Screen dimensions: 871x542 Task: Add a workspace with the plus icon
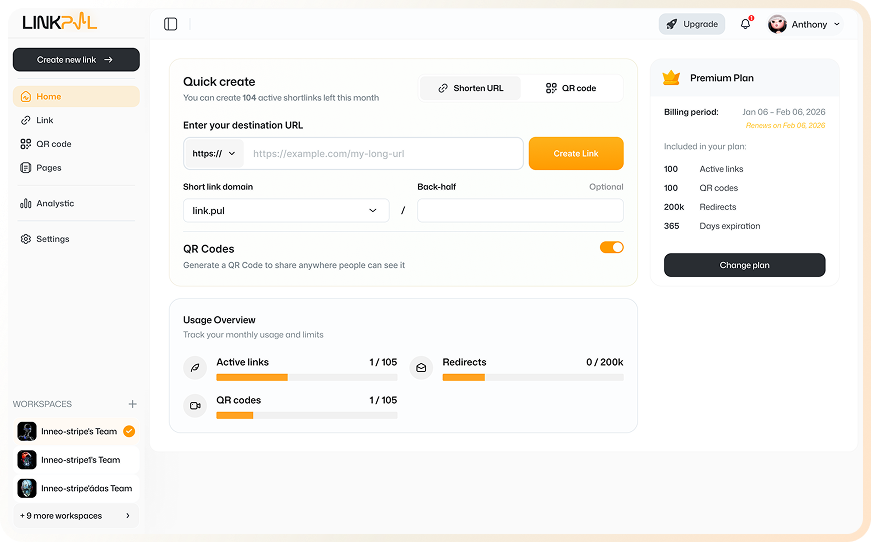click(x=132, y=404)
